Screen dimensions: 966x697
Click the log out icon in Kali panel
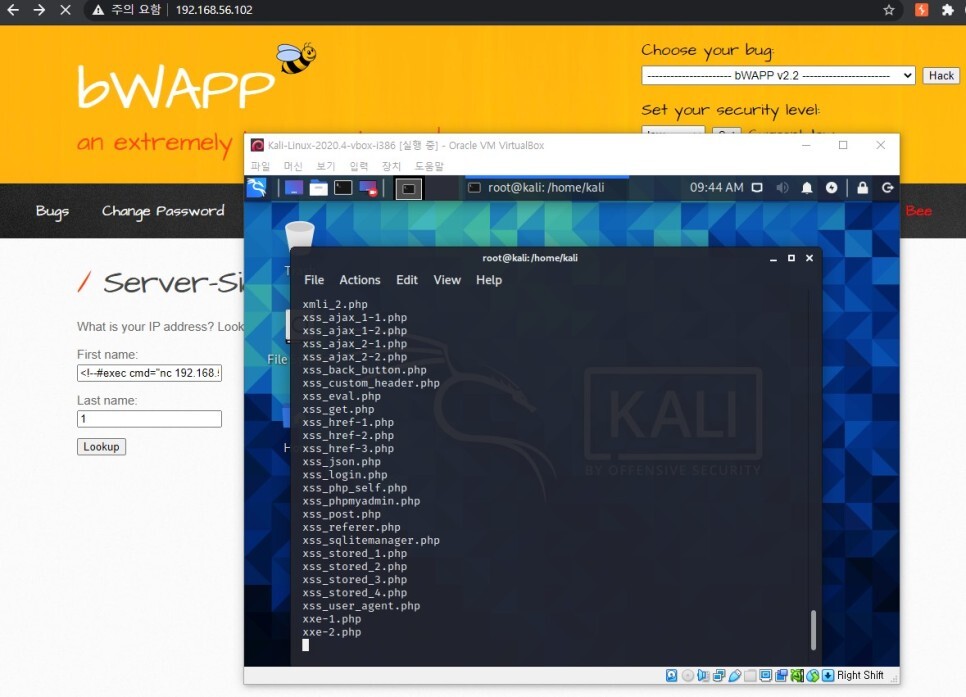pos(888,187)
